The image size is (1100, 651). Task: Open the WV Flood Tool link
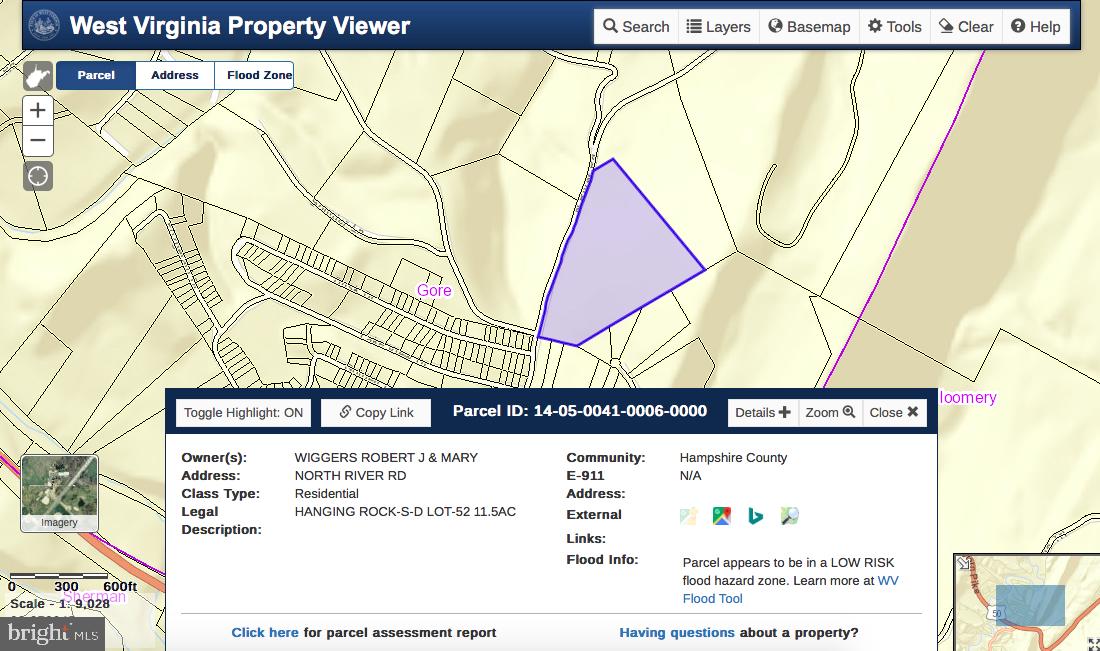pos(712,598)
